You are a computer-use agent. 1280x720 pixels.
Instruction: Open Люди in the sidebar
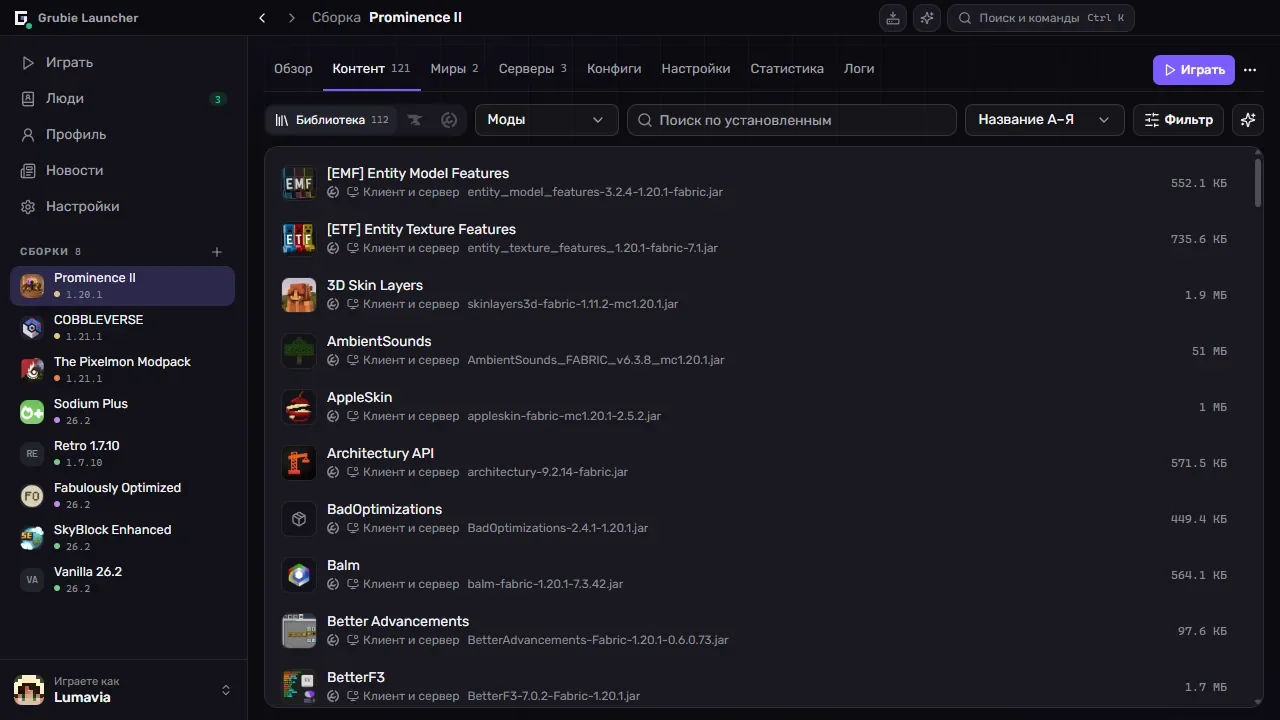click(x=123, y=98)
